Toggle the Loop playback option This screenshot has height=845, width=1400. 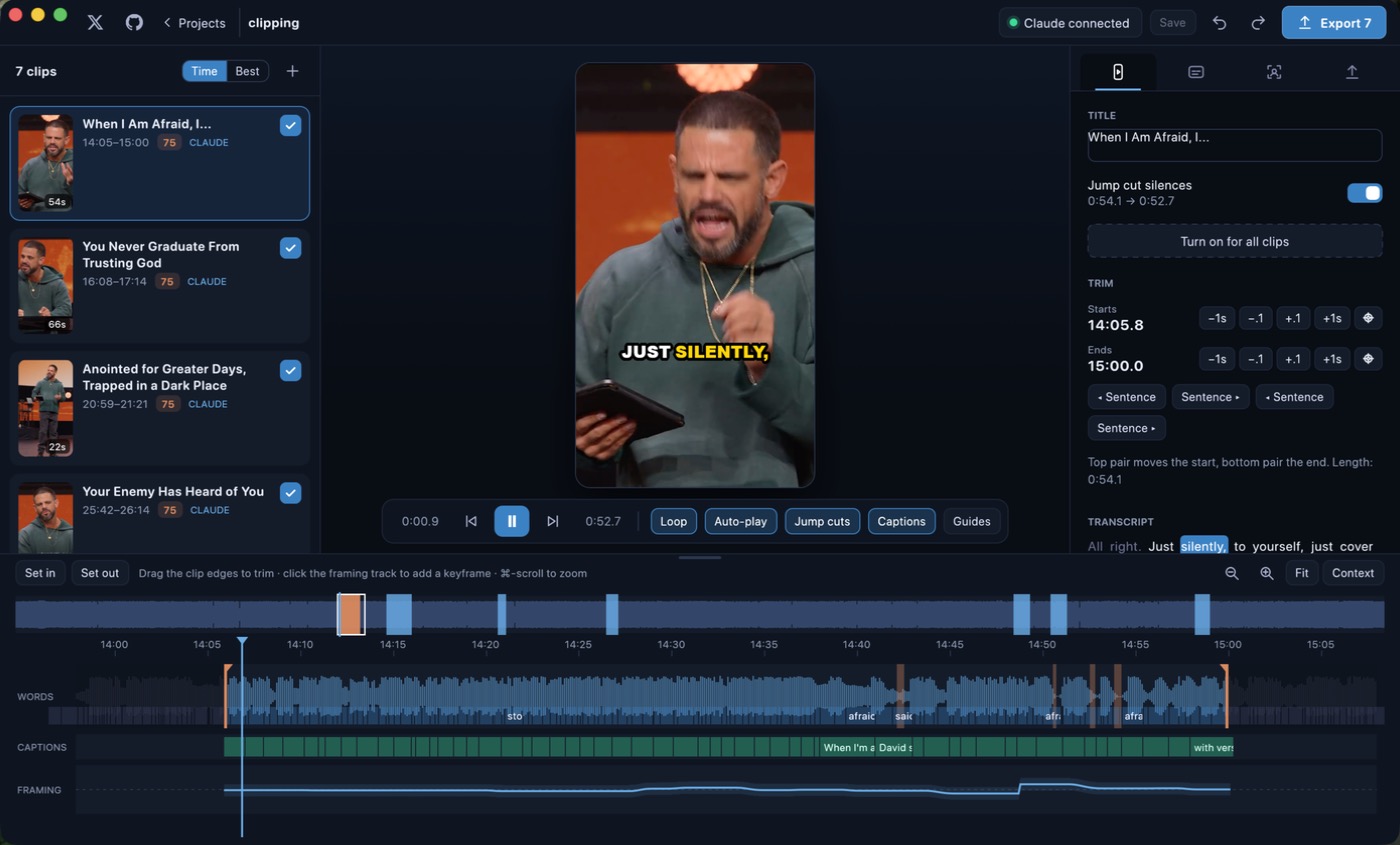(x=674, y=521)
